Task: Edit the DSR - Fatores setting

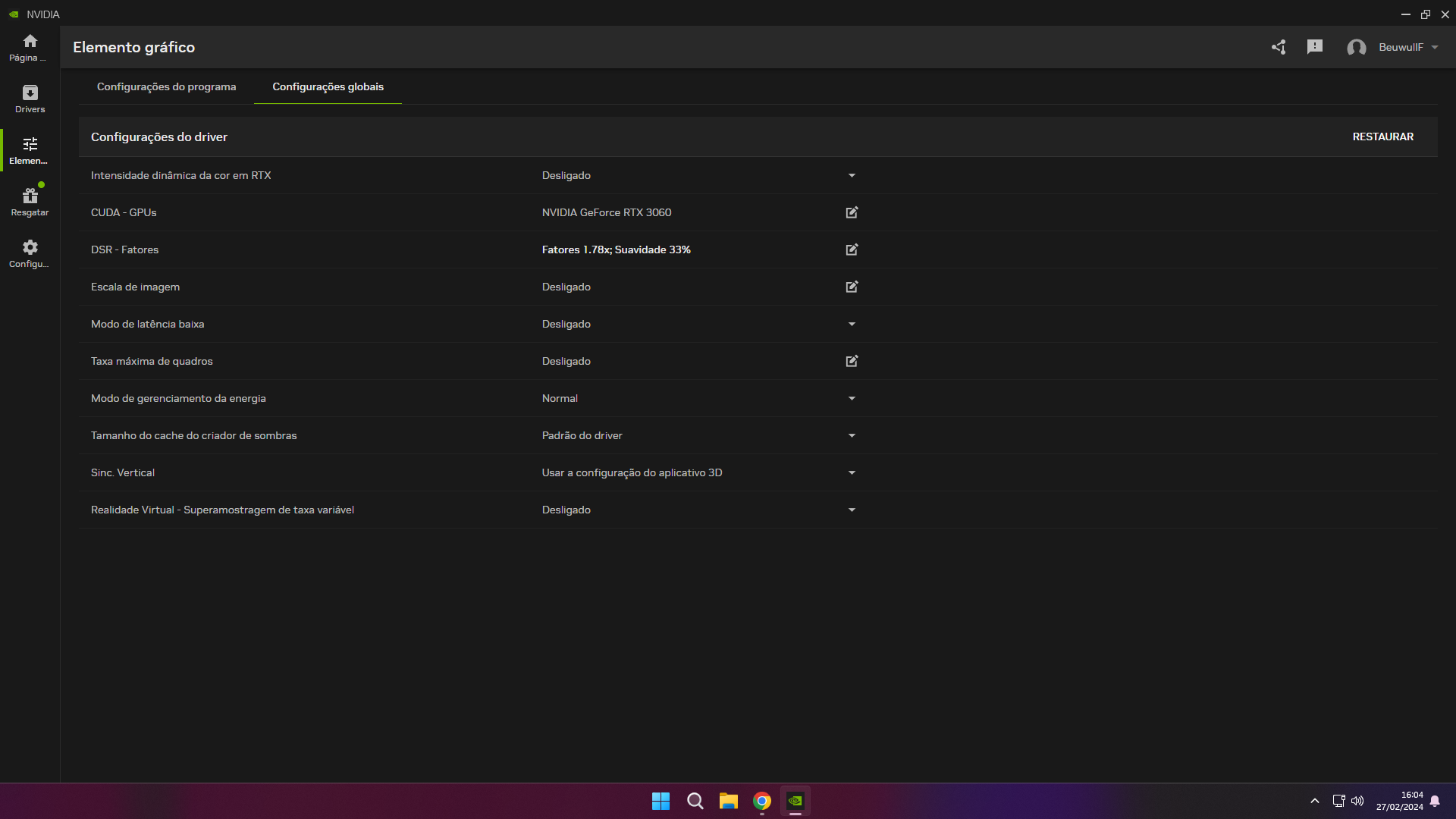Action: [852, 249]
